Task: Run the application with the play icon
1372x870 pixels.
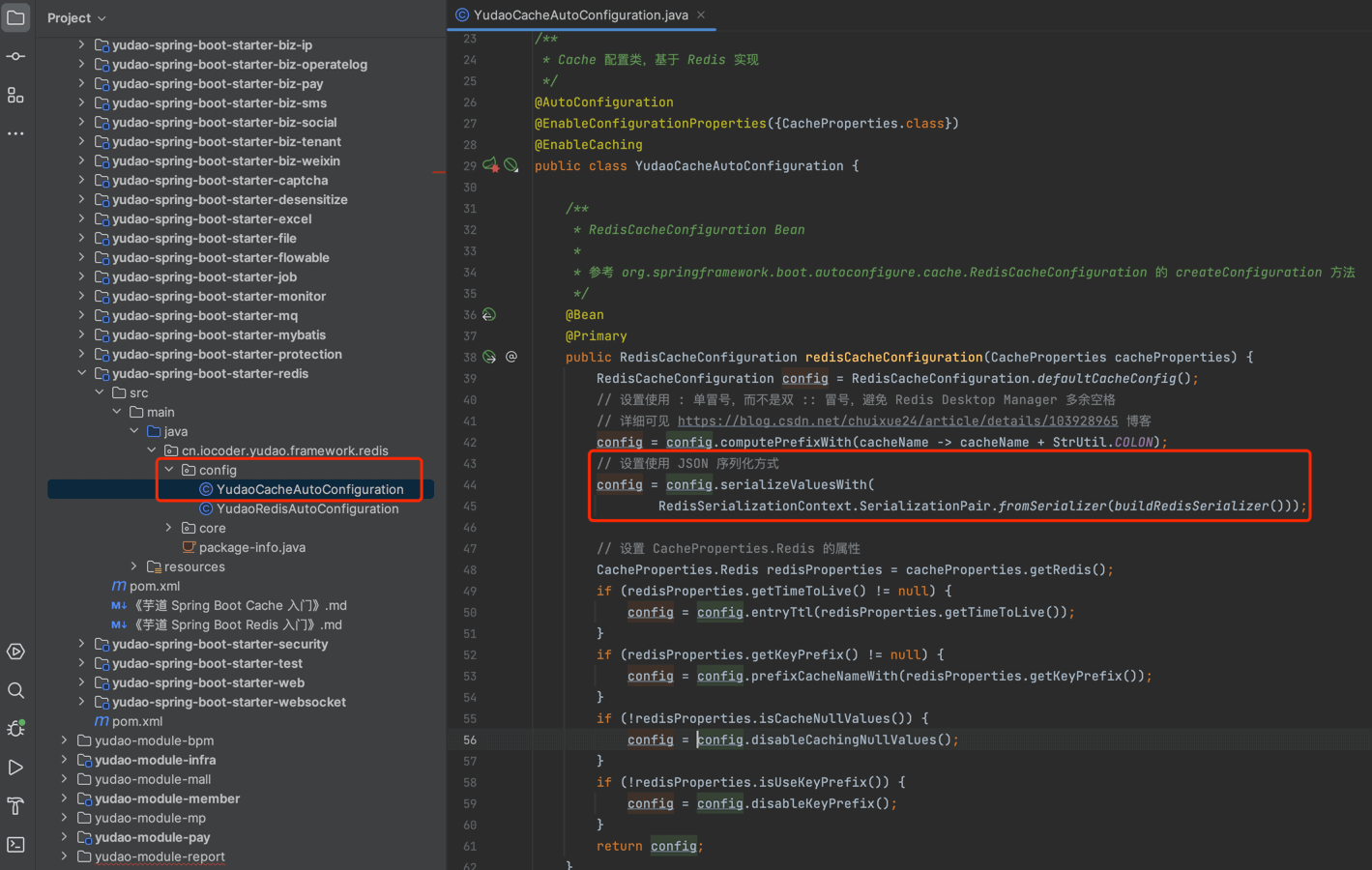Action: point(15,767)
